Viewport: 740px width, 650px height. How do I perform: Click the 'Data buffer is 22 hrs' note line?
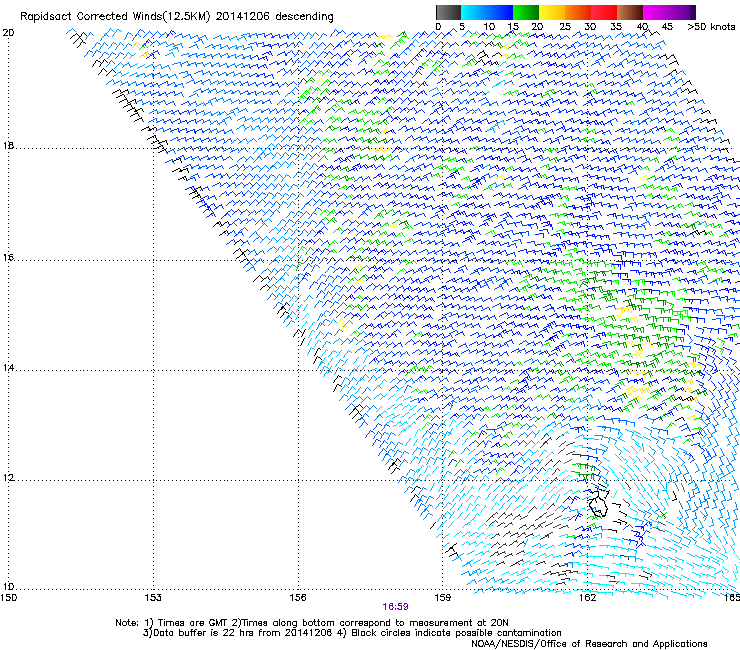pos(352,633)
